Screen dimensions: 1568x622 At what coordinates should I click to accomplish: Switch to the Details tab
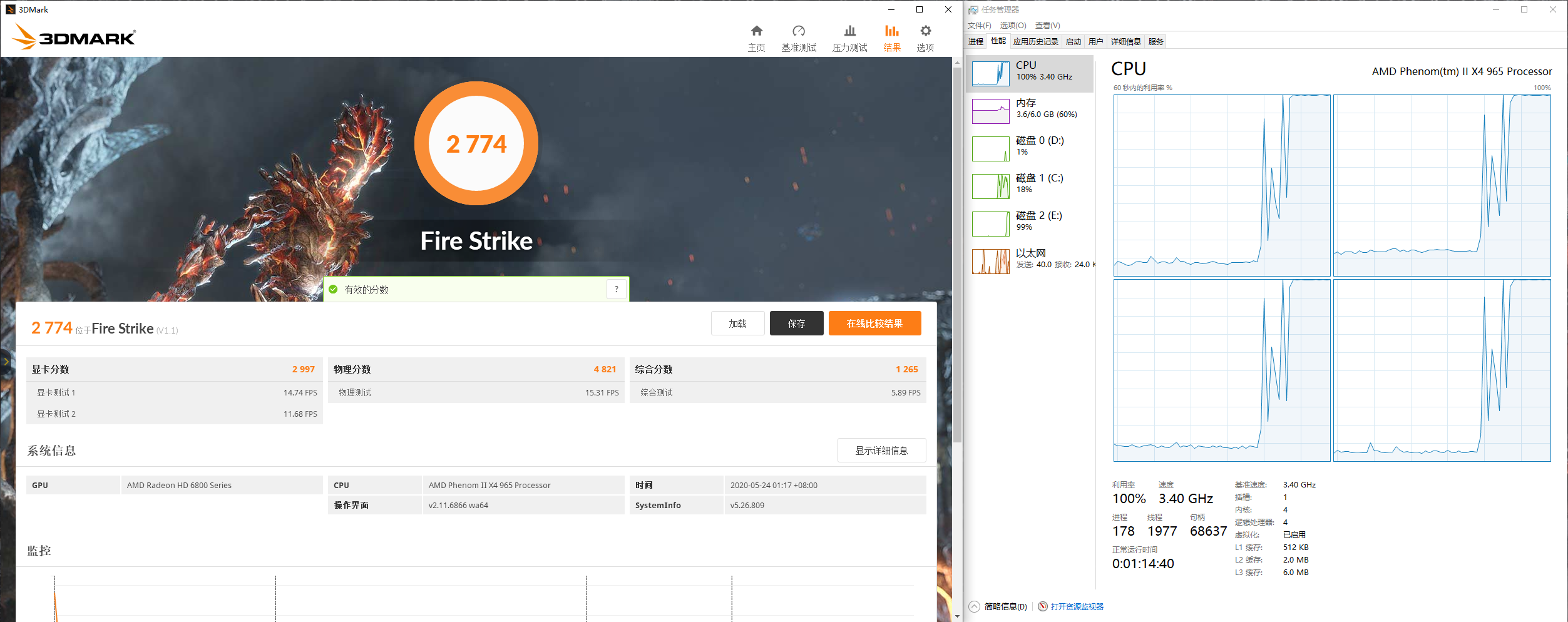click(x=1125, y=42)
